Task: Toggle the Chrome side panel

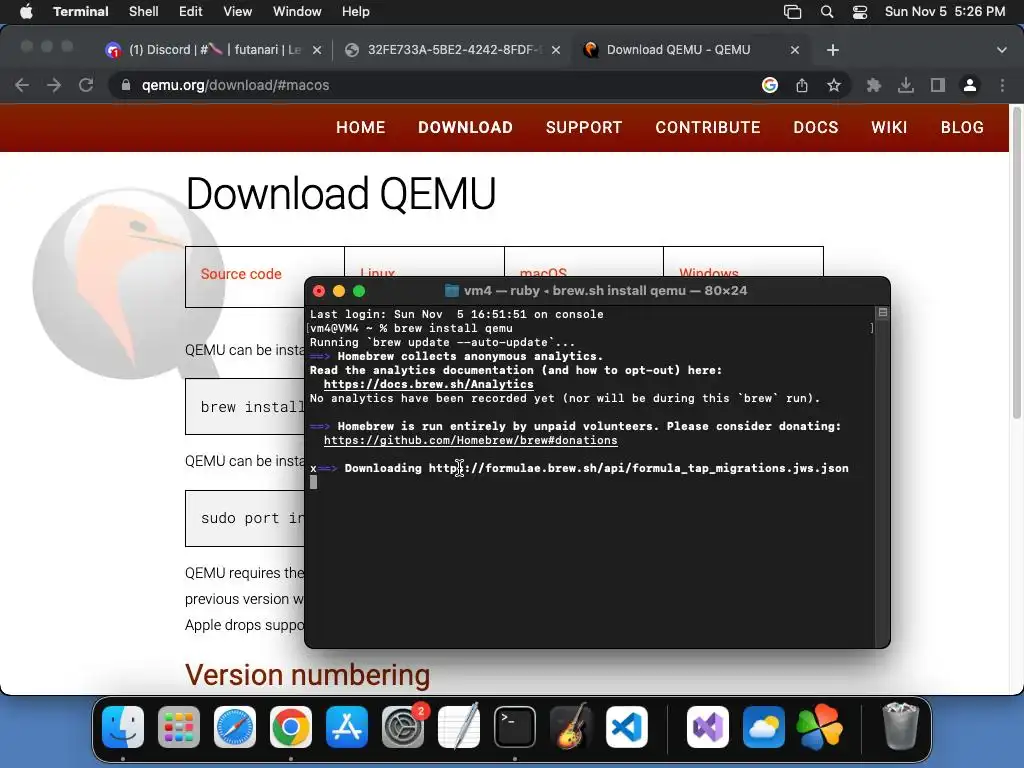Action: 938,86
